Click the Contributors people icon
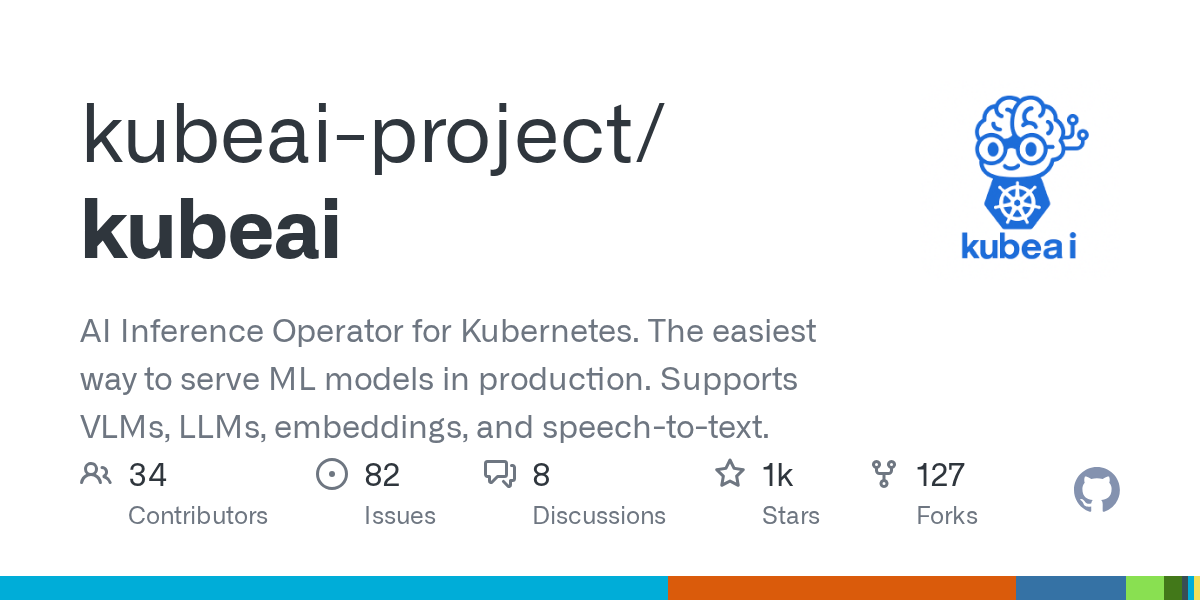 96,474
